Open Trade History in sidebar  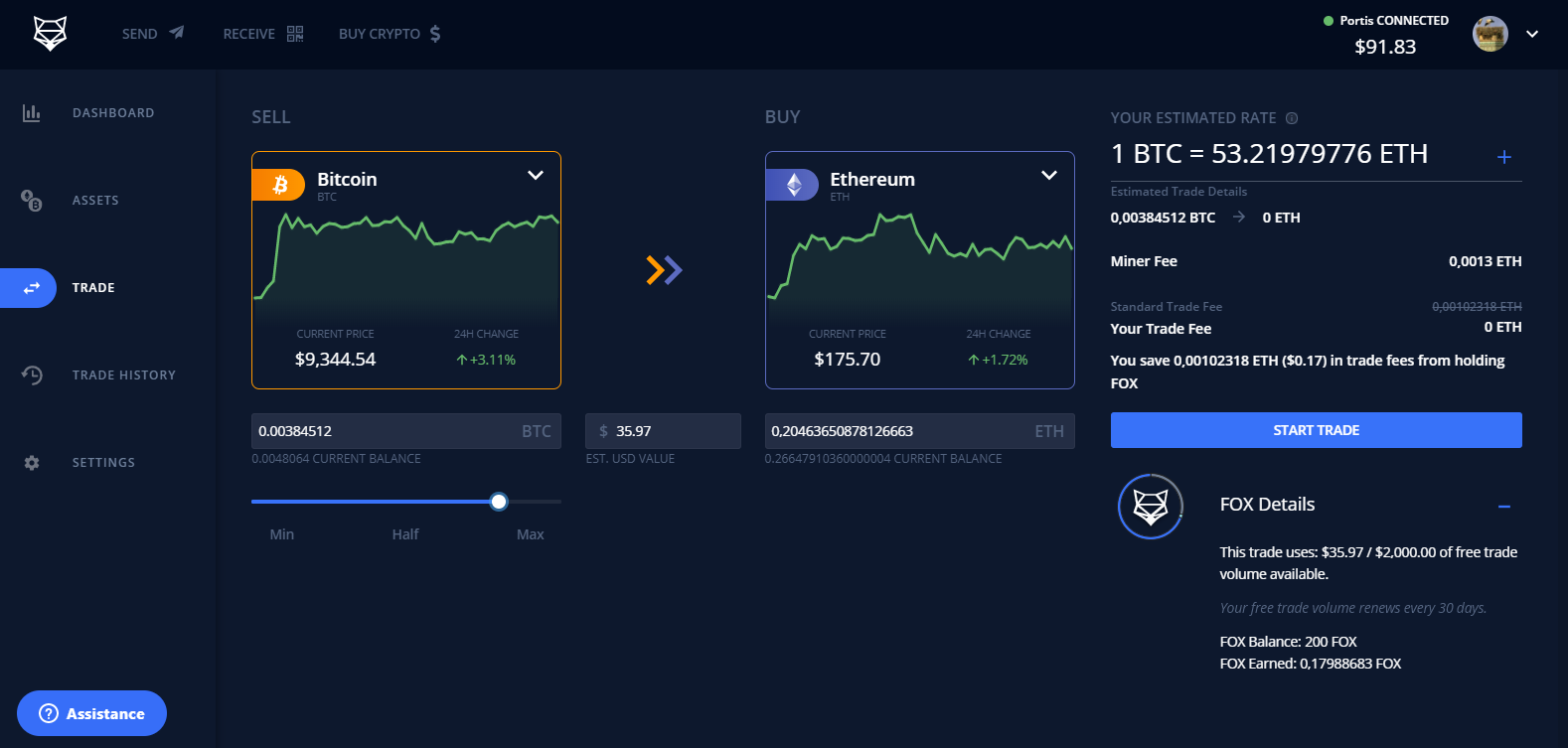[124, 375]
